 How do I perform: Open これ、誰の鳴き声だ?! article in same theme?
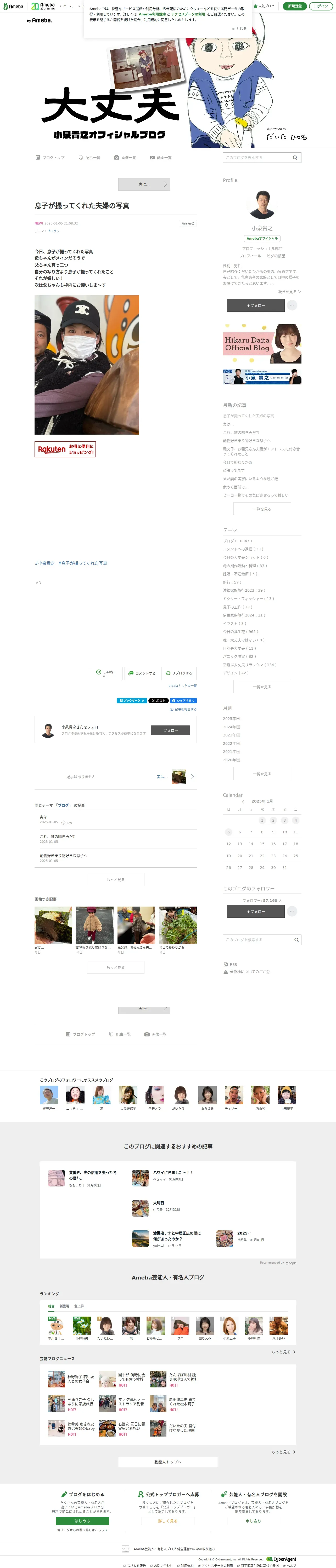(58, 836)
